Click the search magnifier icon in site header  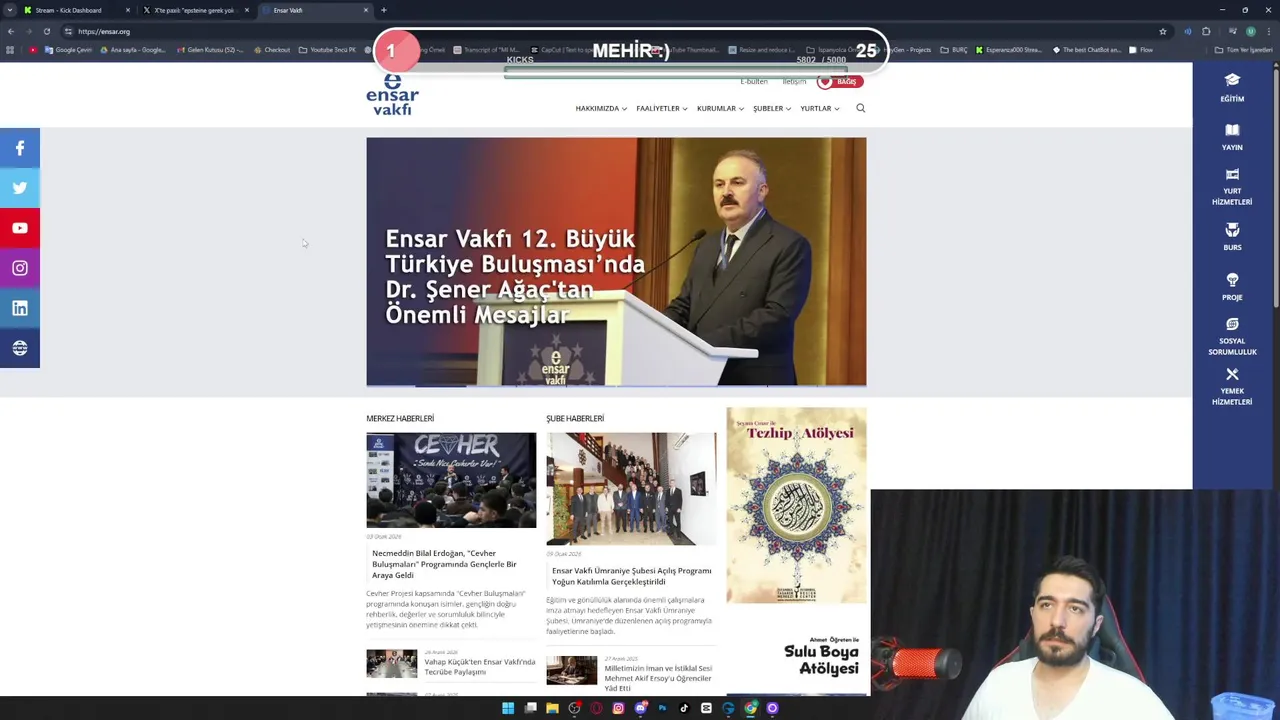860,108
